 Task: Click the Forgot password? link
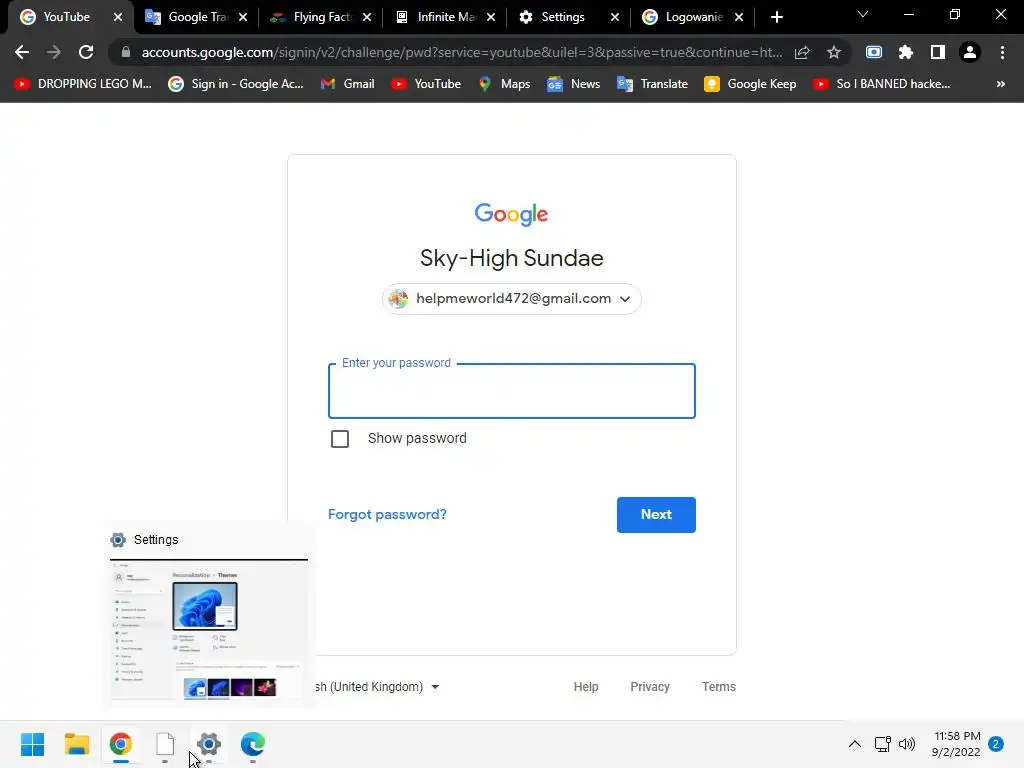point(387,515)
